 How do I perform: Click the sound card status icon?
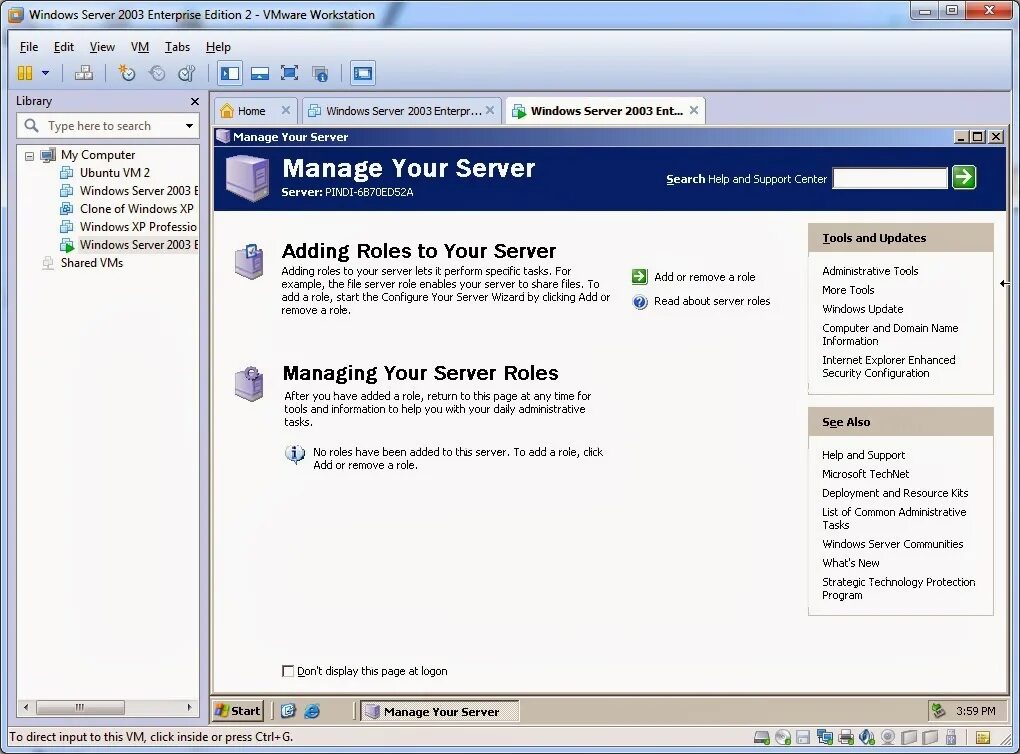click(x=866, y=737)
